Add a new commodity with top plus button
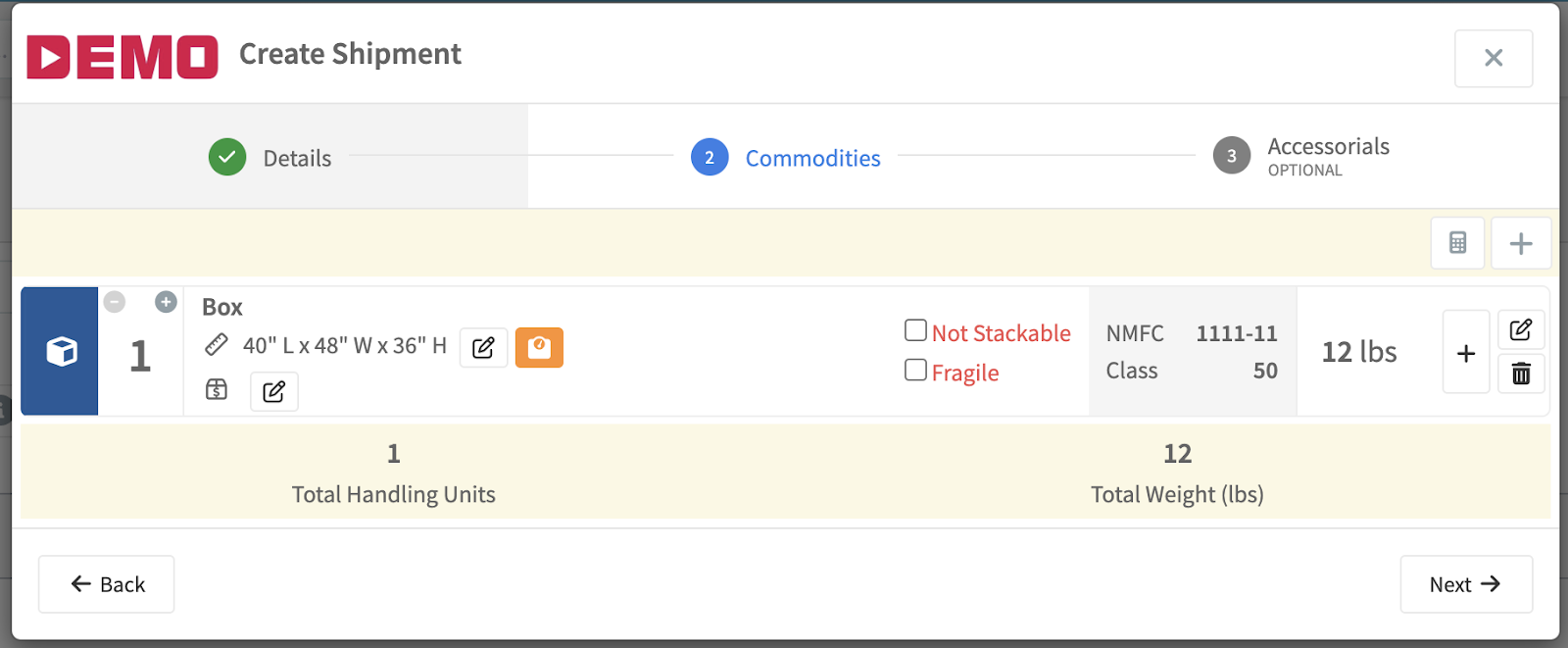 1520,243
